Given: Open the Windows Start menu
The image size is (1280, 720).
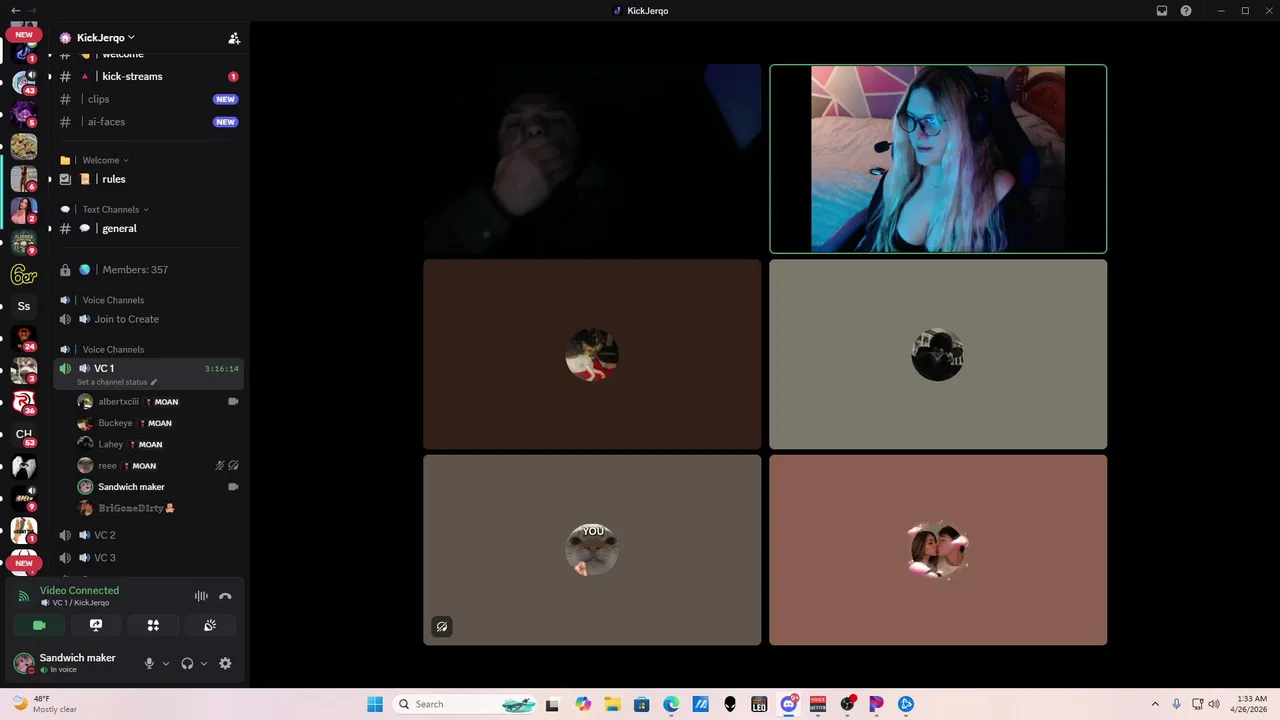Looking at the screenshot, I should click(x=375, y=704).
